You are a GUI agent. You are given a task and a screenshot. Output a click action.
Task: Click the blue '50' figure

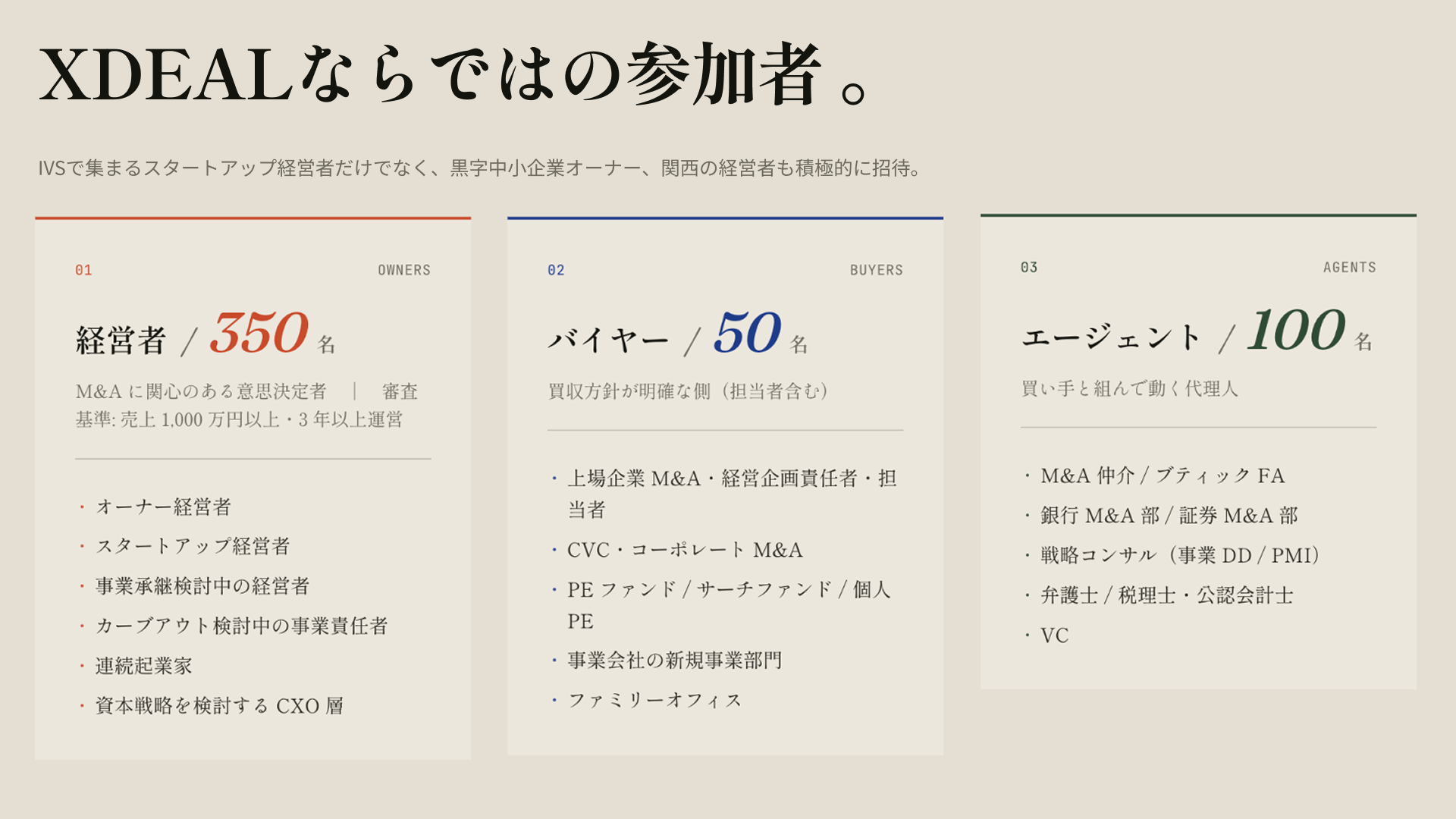pos(747,332)
